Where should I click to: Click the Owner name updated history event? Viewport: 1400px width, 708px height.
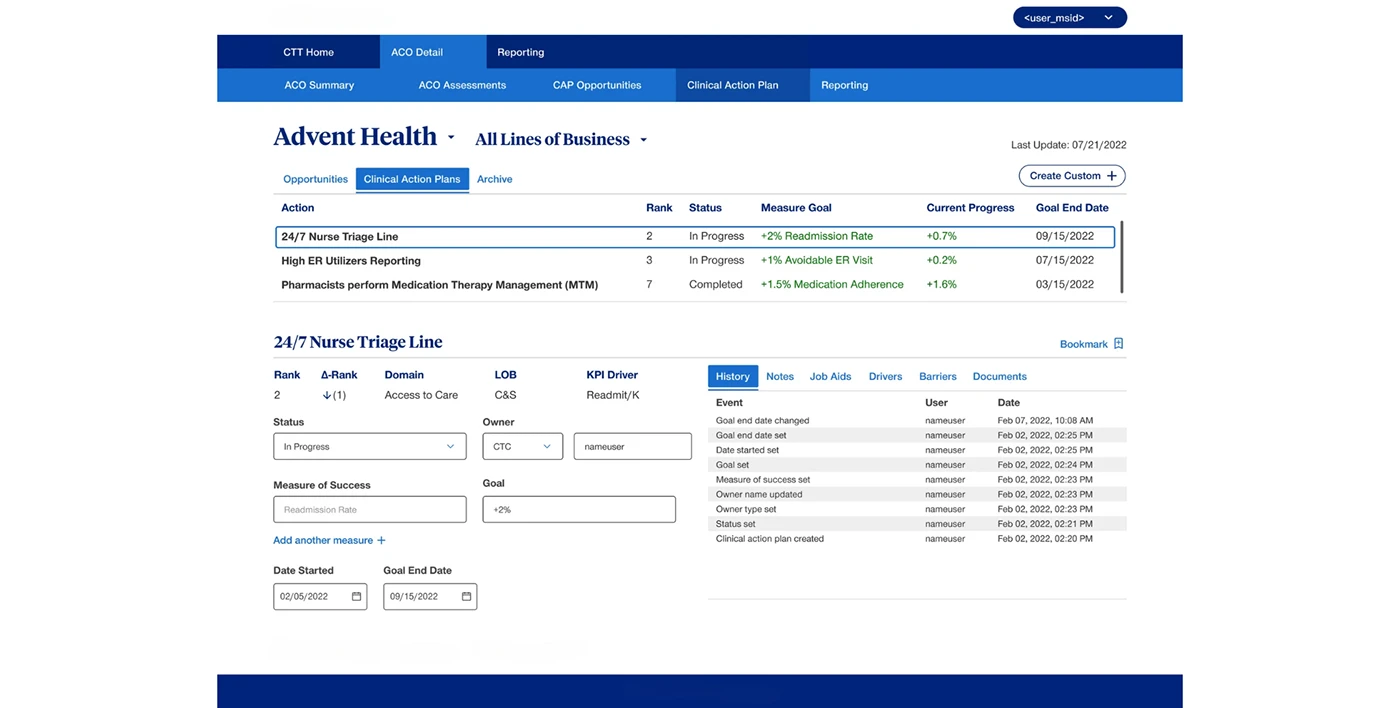click(759, 494)
